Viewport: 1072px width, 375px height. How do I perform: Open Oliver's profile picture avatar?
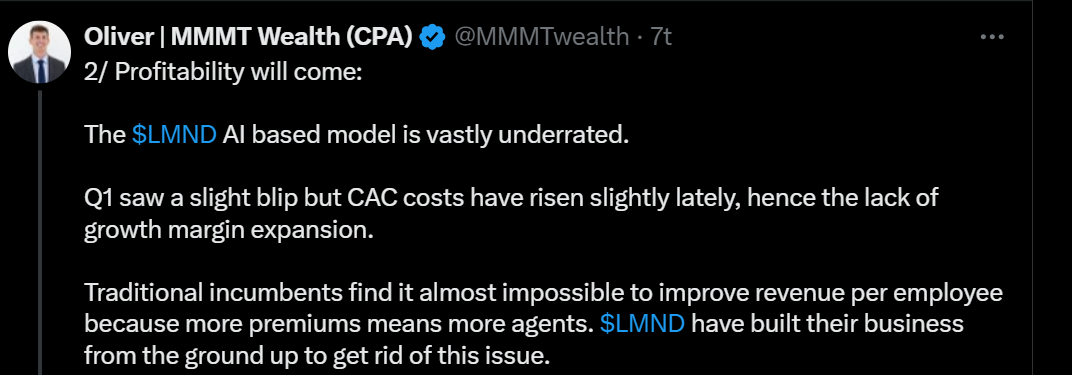[x=40, y=53]
